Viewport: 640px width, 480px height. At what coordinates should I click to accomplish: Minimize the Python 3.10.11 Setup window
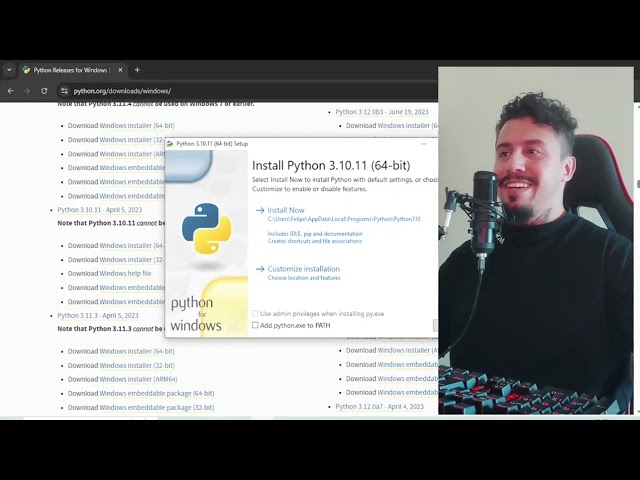point(424,144)
